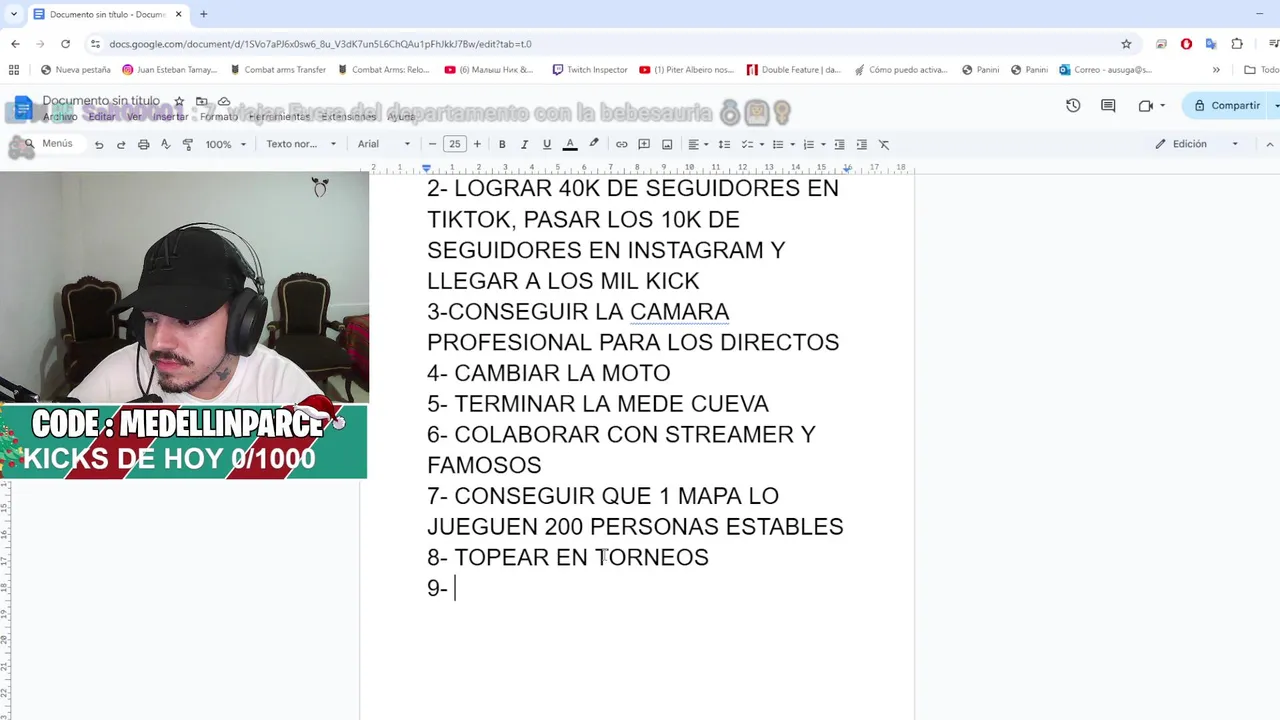Toggle italic formatting

click(x=524, y=144)
